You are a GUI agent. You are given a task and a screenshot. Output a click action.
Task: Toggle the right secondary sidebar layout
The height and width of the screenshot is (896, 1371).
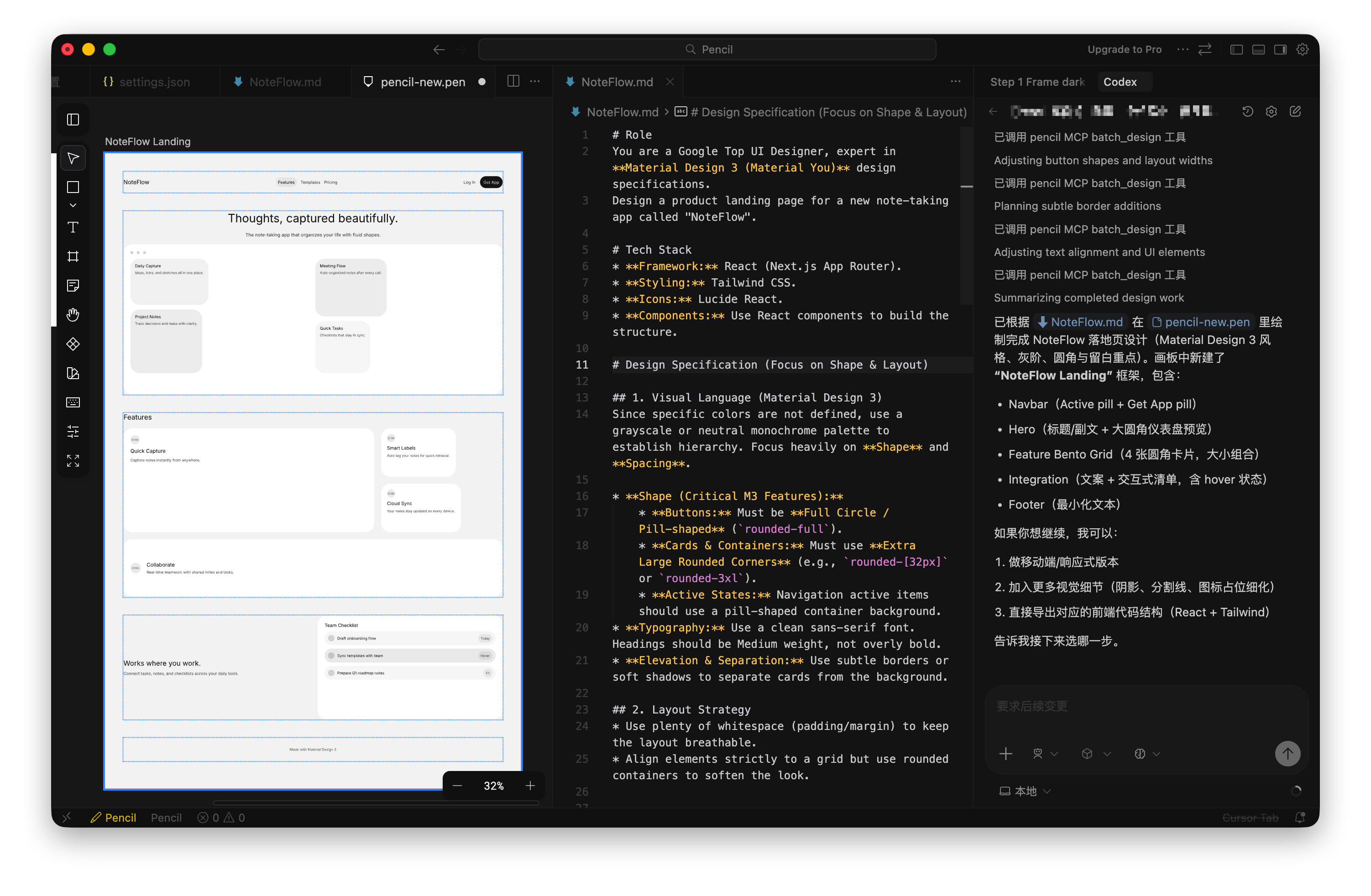pos(1280,50)
